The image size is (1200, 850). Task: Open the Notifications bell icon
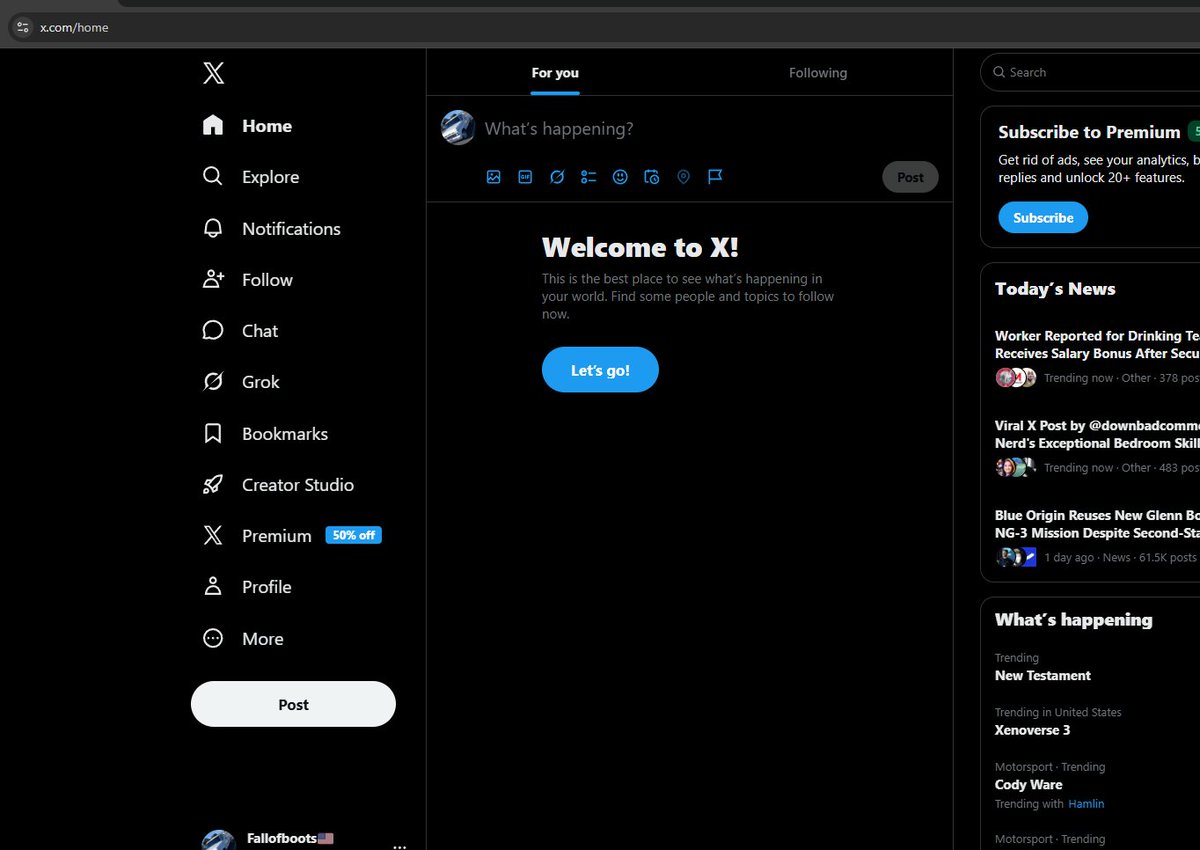click(x=213, y=228)
